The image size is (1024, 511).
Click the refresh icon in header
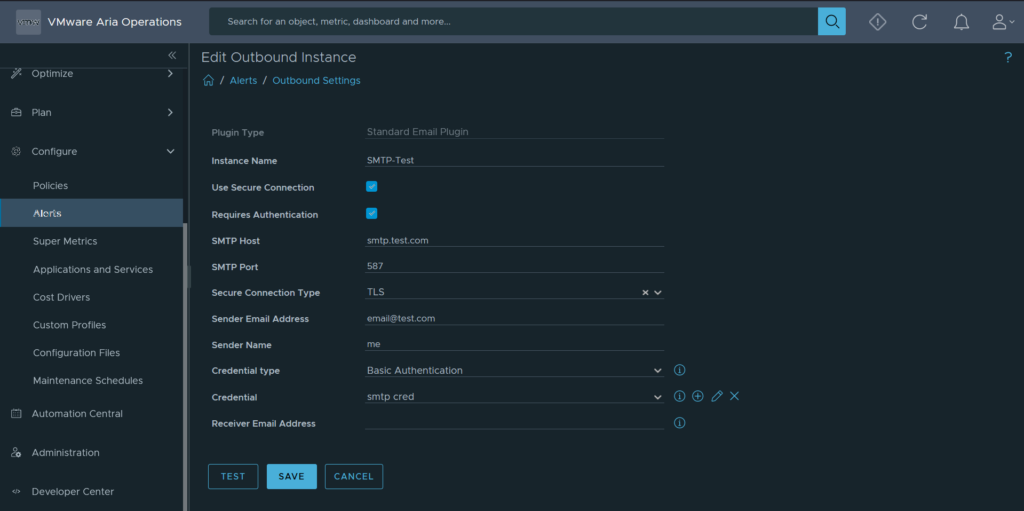click(920, 22)
